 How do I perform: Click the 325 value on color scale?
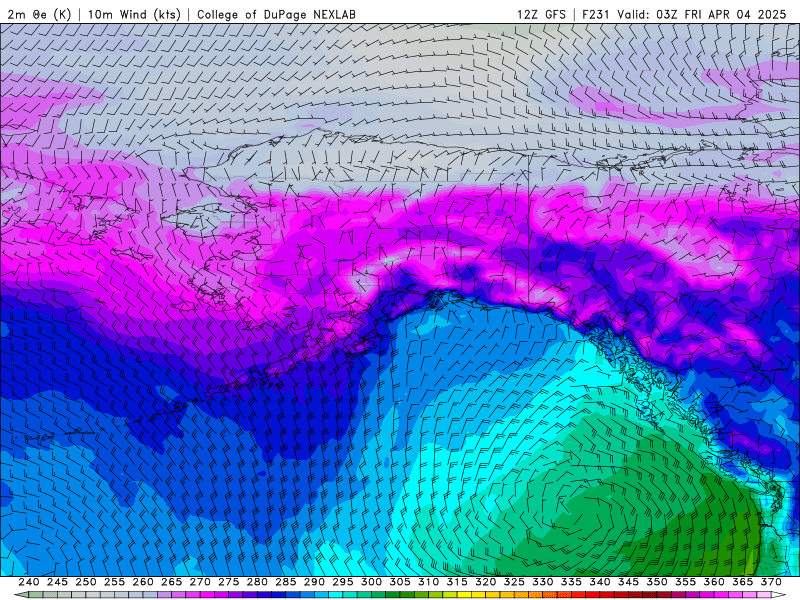pyautogui.click(x=514, y=582)
